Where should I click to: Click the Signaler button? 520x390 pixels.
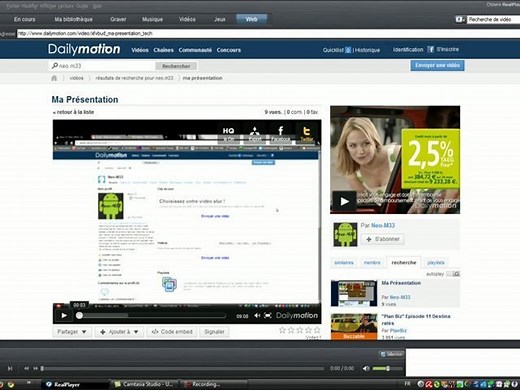click(x=214, y=332)
